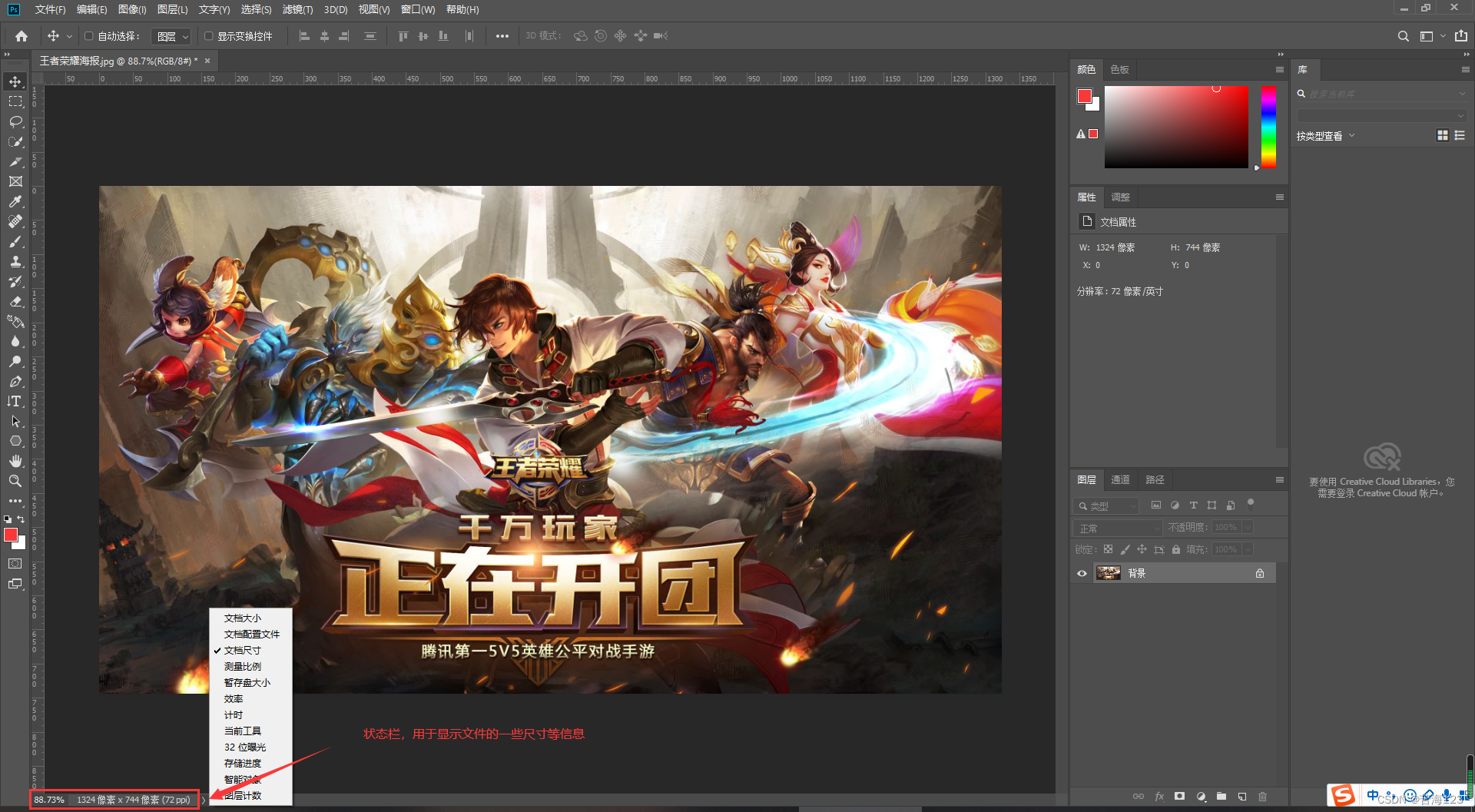Screen dimensions: 1475x812
Task: Open the Auto-Select 图层 dropdown
Action: (x=171, y=36)
